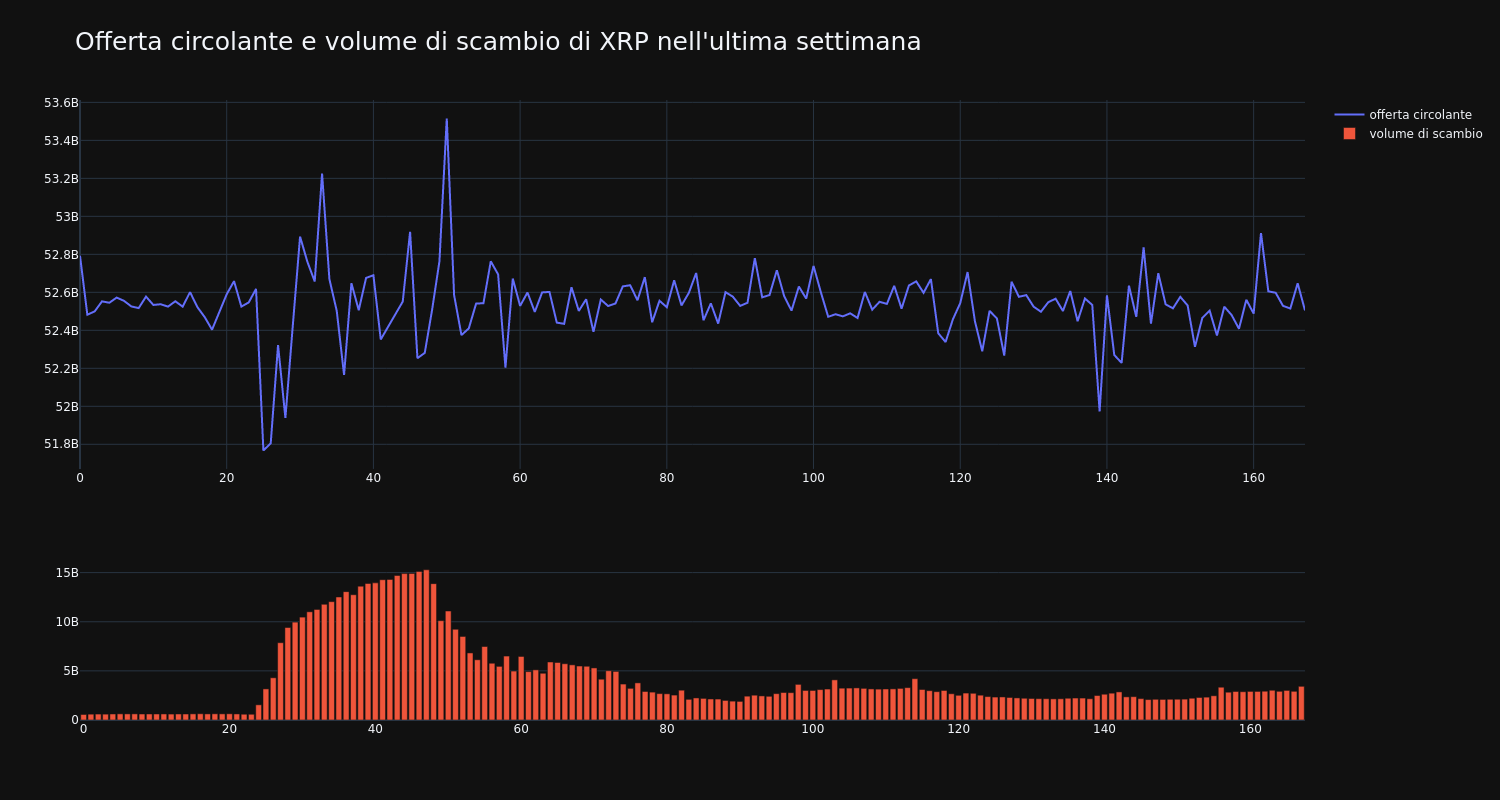Click the 53.6B y-axis label
Screen dimensions: 1500x800
click(x=61, y=102)
